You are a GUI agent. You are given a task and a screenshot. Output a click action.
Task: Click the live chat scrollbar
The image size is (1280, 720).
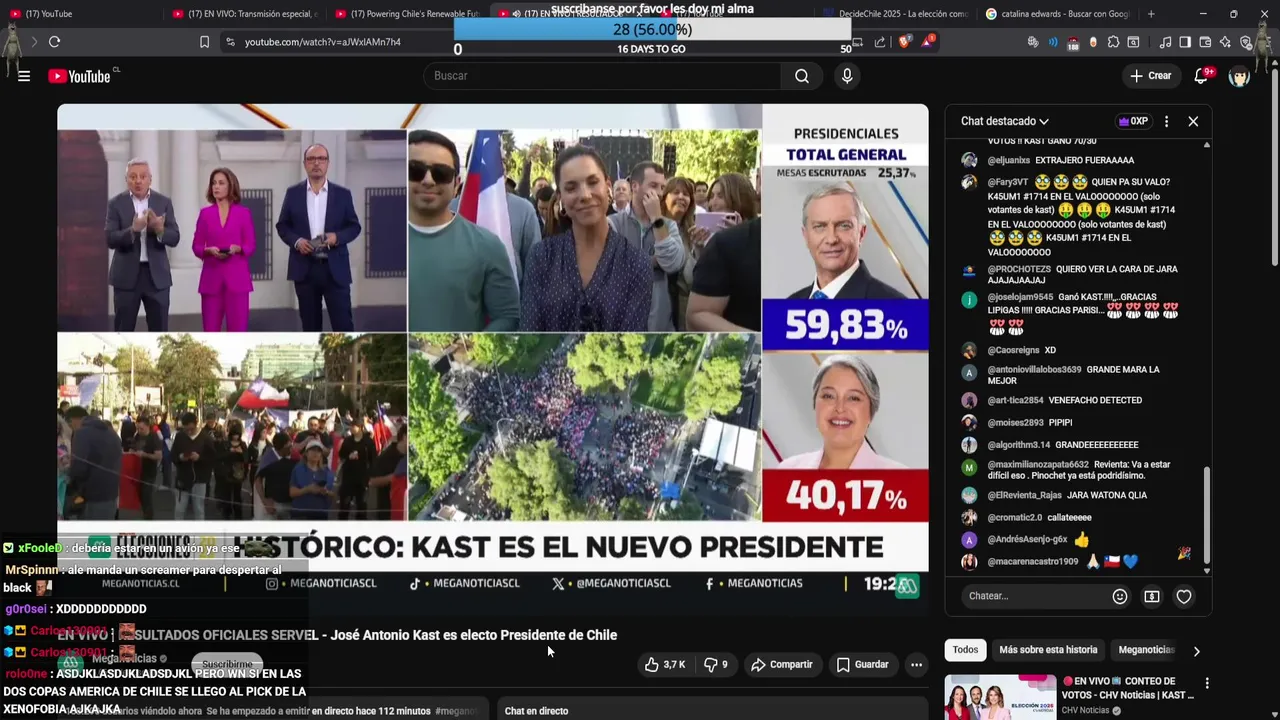1207,515
